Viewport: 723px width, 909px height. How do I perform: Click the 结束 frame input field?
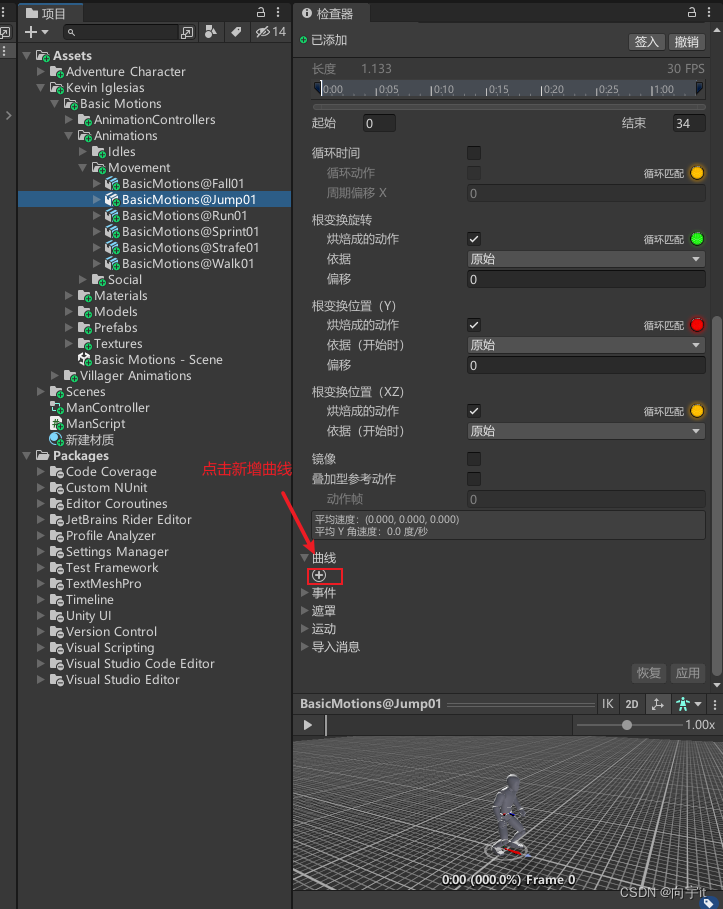click(689, 123)
